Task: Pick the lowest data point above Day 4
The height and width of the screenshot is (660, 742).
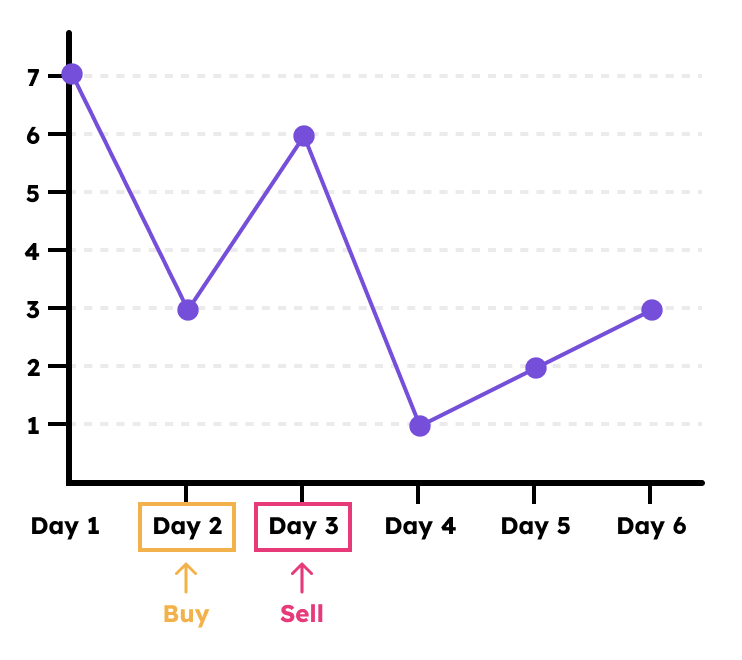Action: (x=419, y=425)
